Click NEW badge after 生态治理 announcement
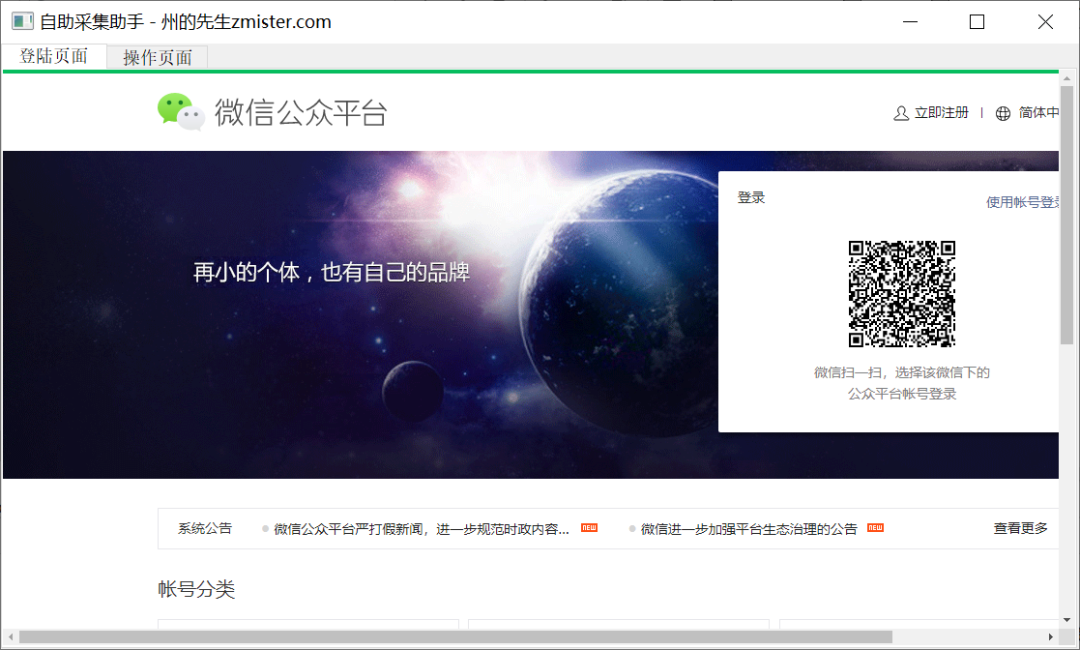 pos(875,527)
